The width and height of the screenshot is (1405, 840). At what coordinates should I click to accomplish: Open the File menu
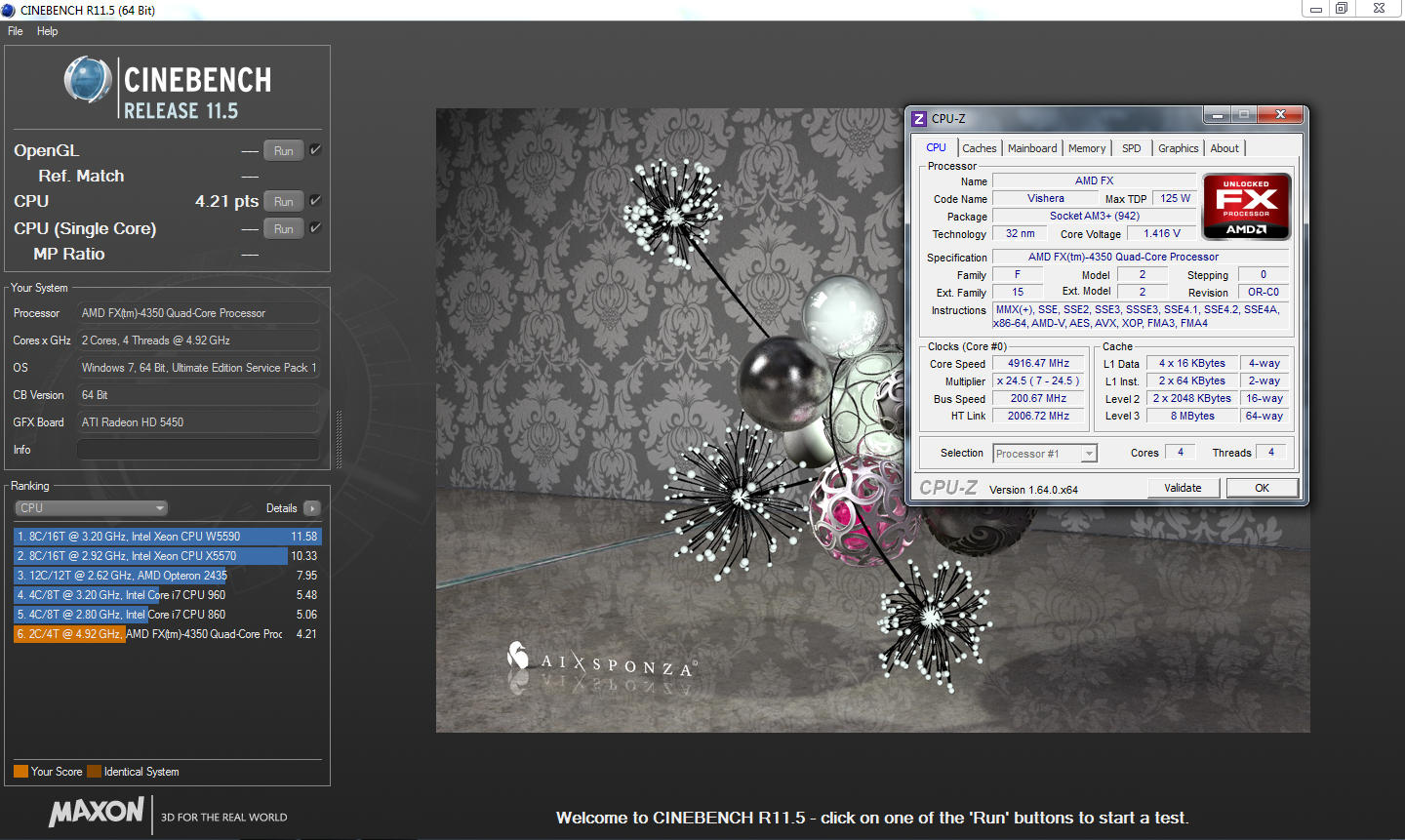point(16,31)
